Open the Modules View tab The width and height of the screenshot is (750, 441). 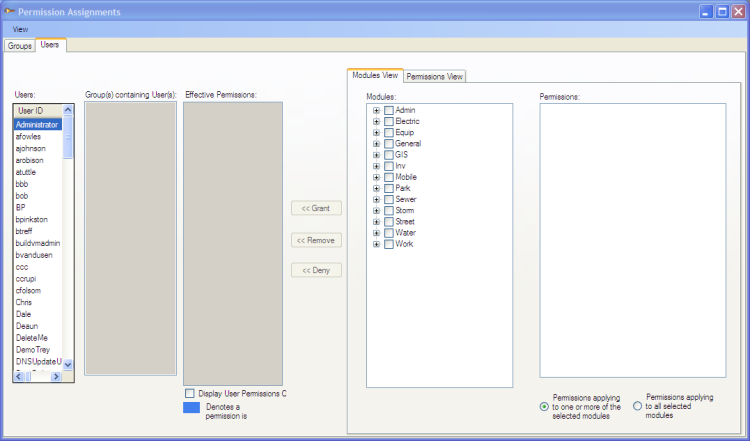[x=375, y=75]
